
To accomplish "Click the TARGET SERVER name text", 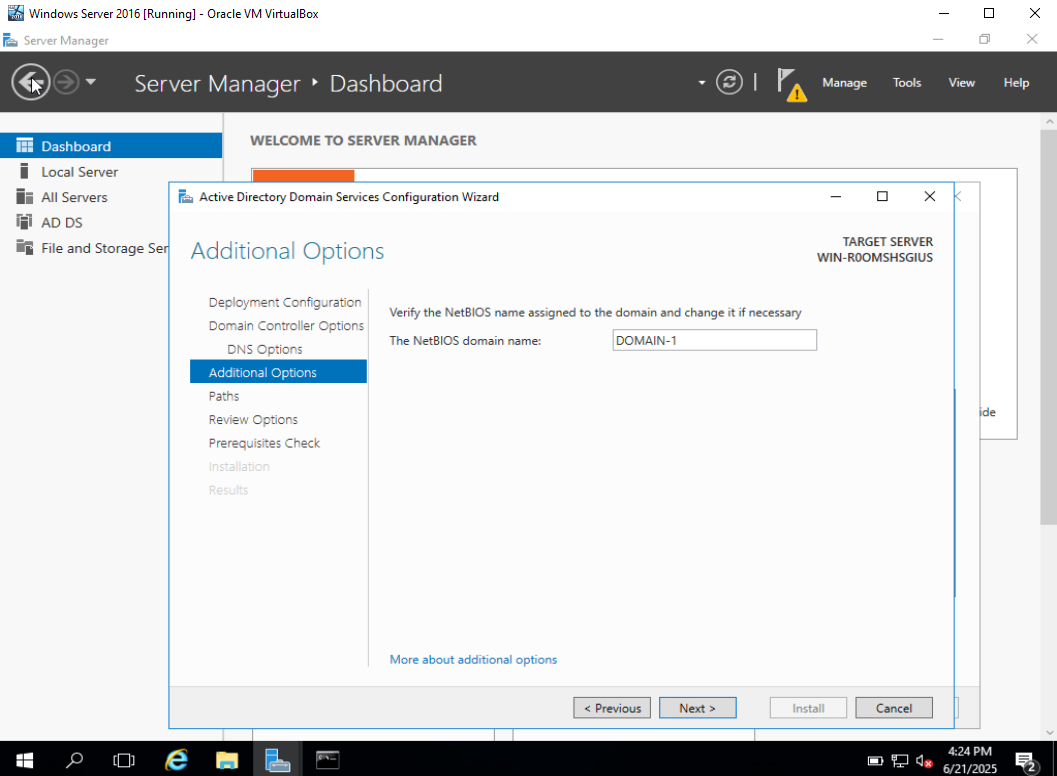I will click(x=874, y=258).
